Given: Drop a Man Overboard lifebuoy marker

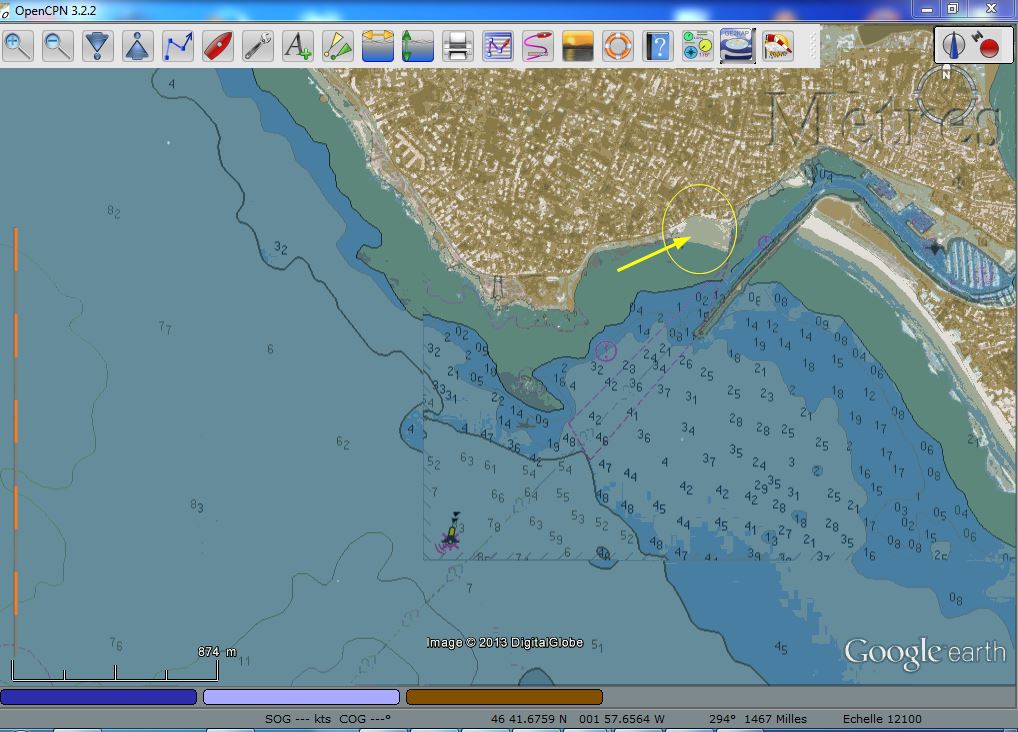Looking at the screenshot, I should click(x=617, y=46).
